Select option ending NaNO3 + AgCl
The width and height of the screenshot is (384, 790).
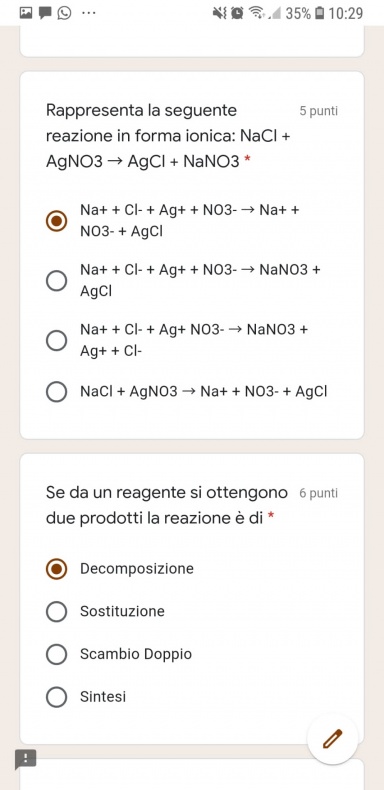click(183, 280)
